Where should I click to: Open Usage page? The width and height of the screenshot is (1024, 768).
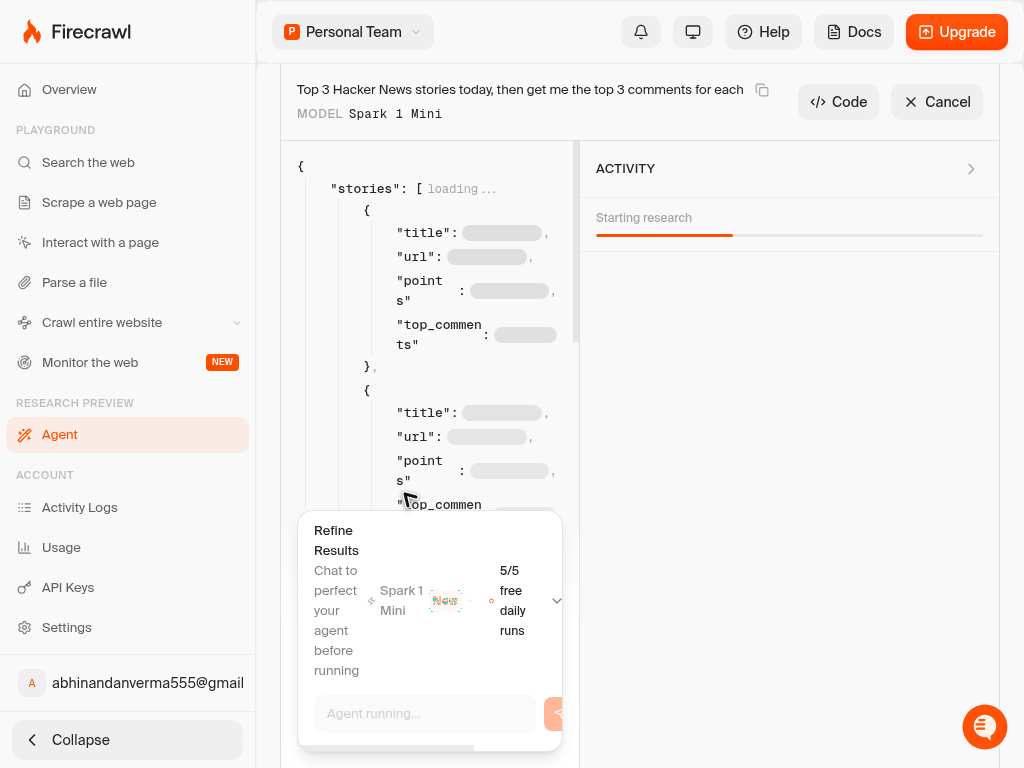coord(127,547)
